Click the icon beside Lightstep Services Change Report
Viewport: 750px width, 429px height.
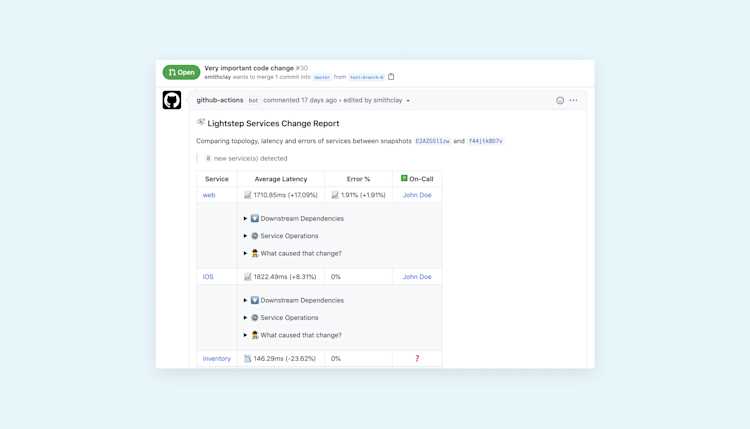tap(201, 122)
